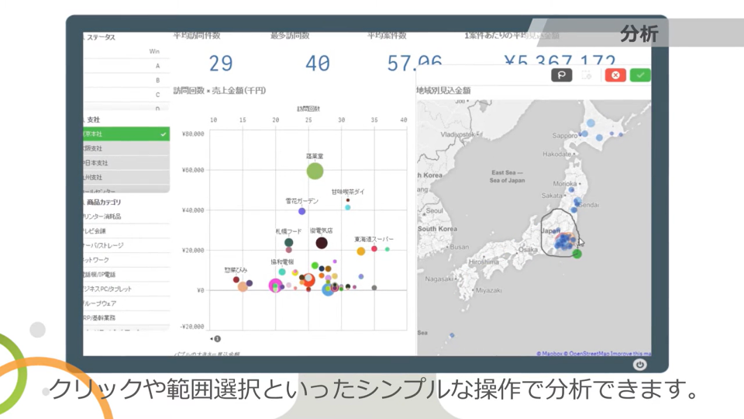
Task: Click Miyazaki label on map
Action: pos(489,290)
